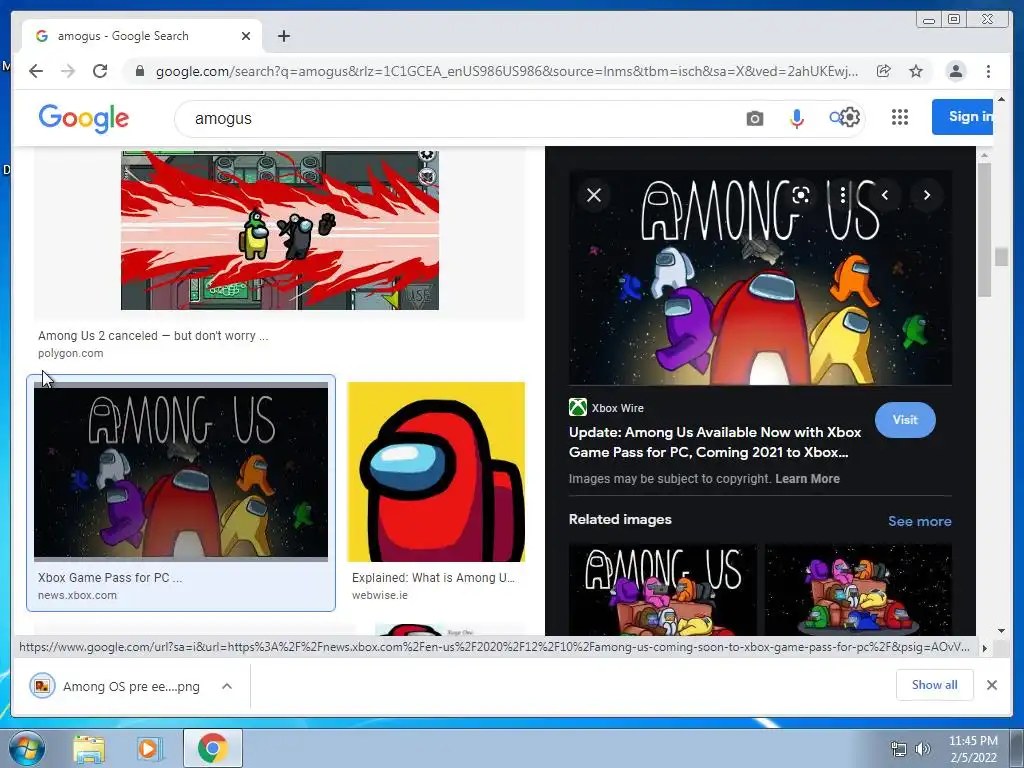Open the Update: Among Us article title
The width and height of the screenshot is (1024, 768).
715,442
